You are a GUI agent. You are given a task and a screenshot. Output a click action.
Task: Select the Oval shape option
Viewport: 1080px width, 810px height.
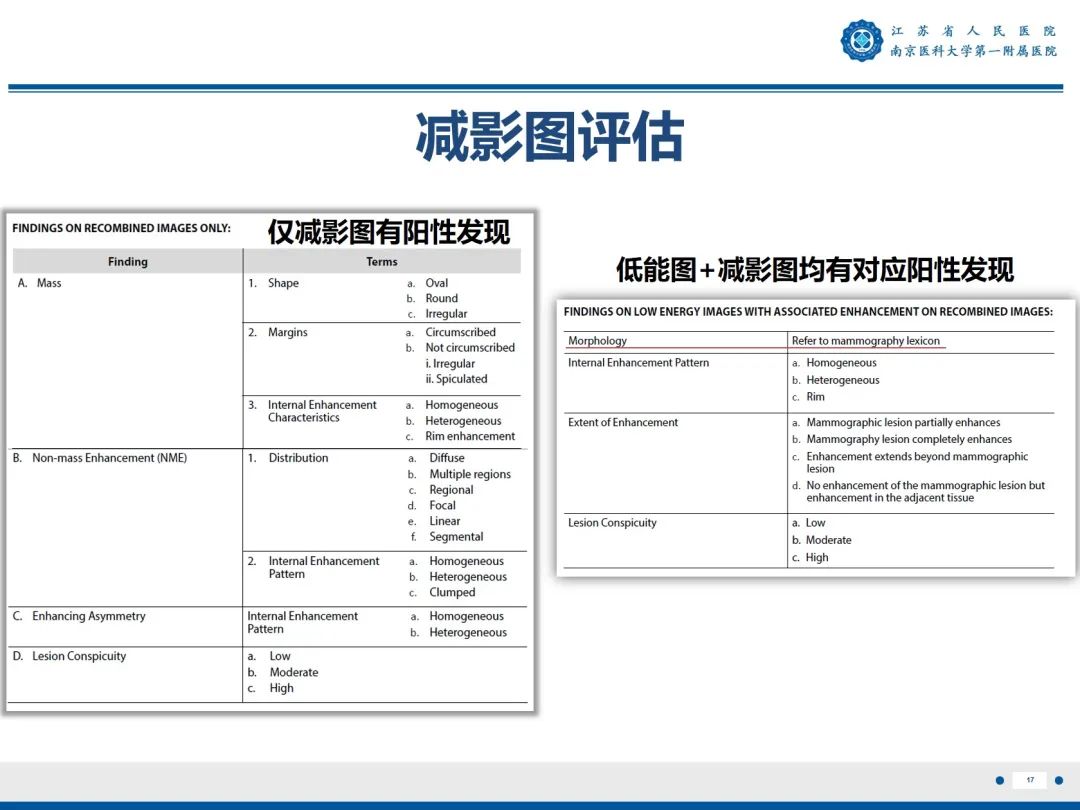[437, 282]
